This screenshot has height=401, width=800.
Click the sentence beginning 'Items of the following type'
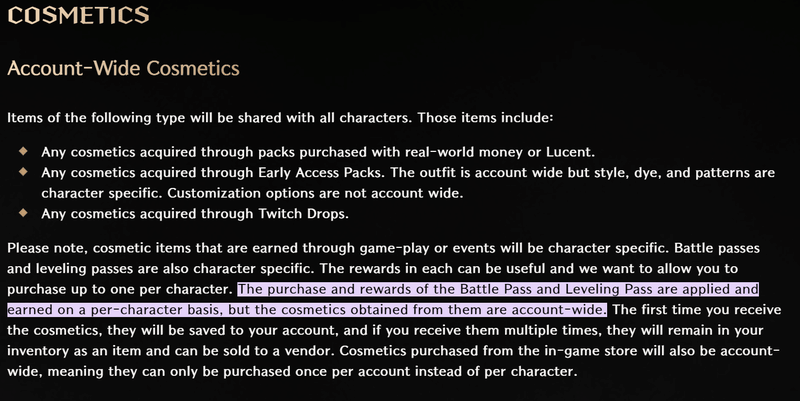279,117
